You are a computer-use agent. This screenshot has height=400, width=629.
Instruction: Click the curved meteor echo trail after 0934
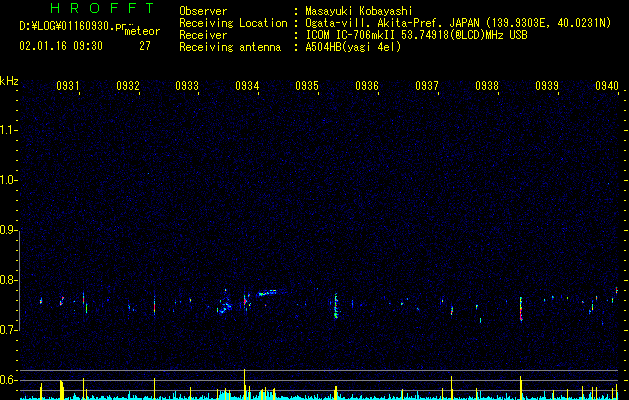point(270,292)
